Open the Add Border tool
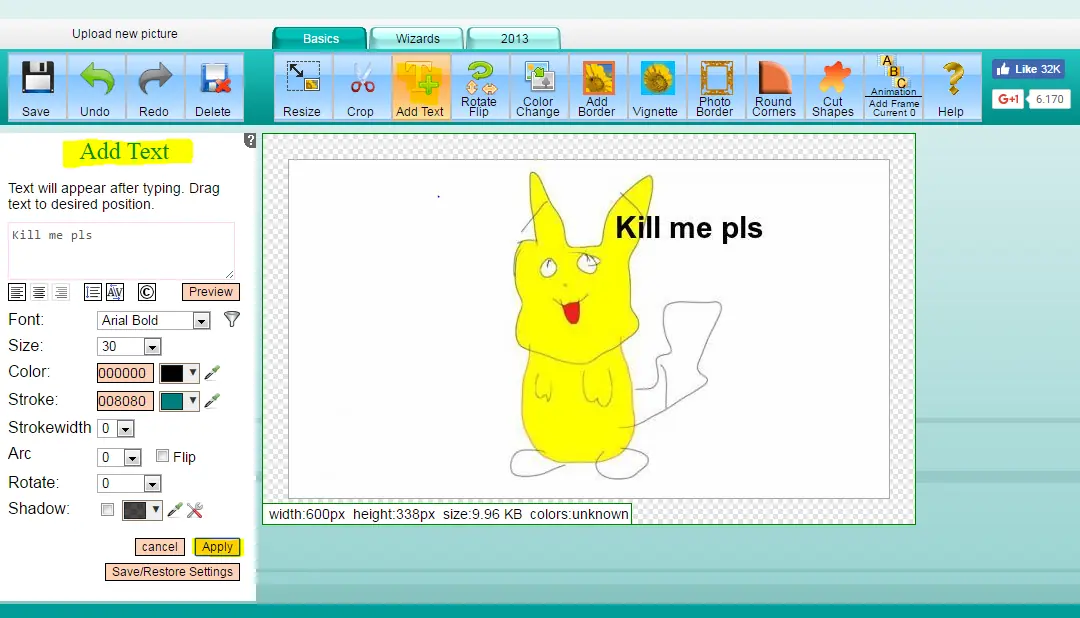Image resolution: width=1080 pixels, height=618 pixels. click(x=597, y=87)
